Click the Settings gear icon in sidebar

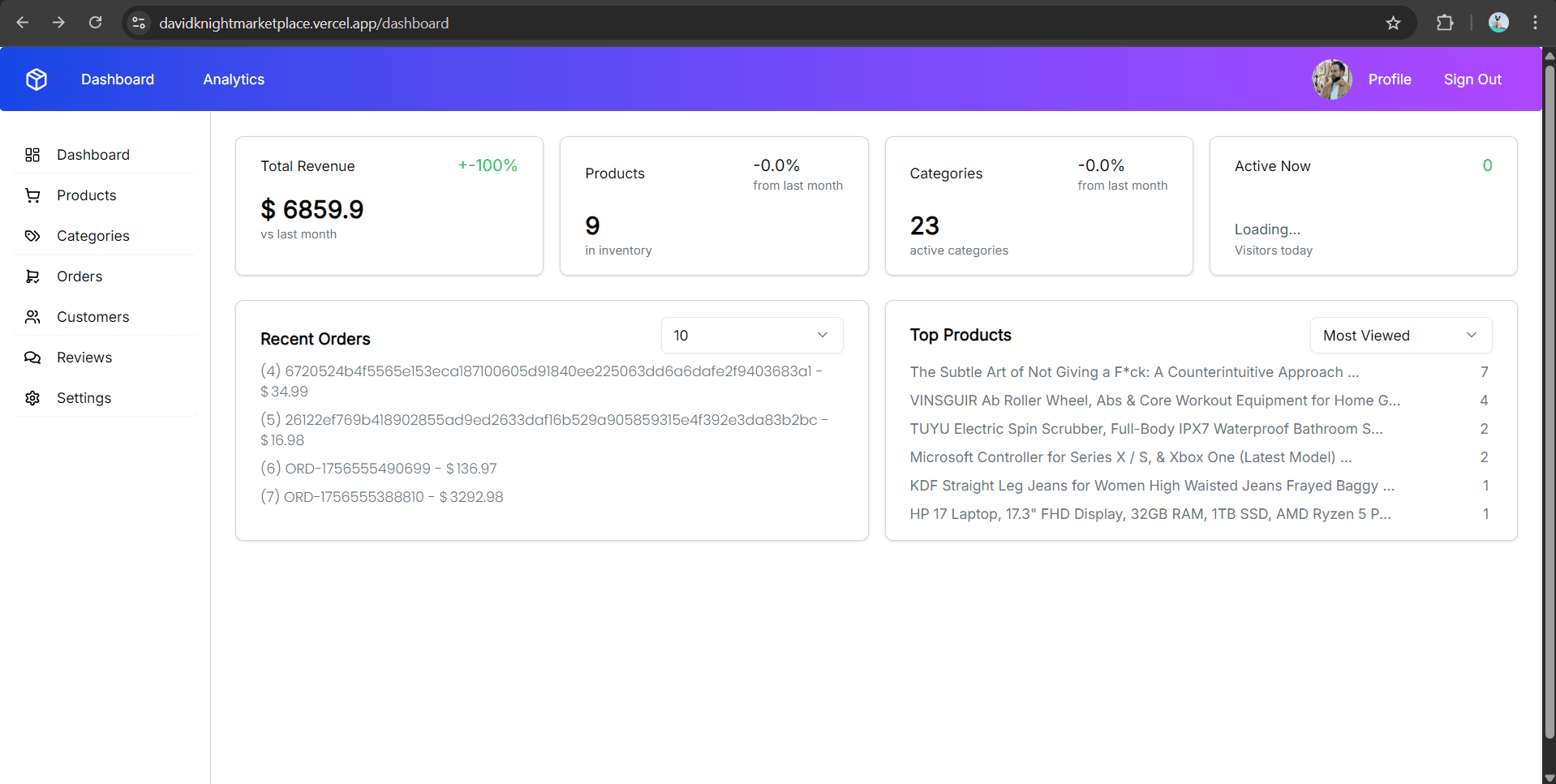click(32, 398)
